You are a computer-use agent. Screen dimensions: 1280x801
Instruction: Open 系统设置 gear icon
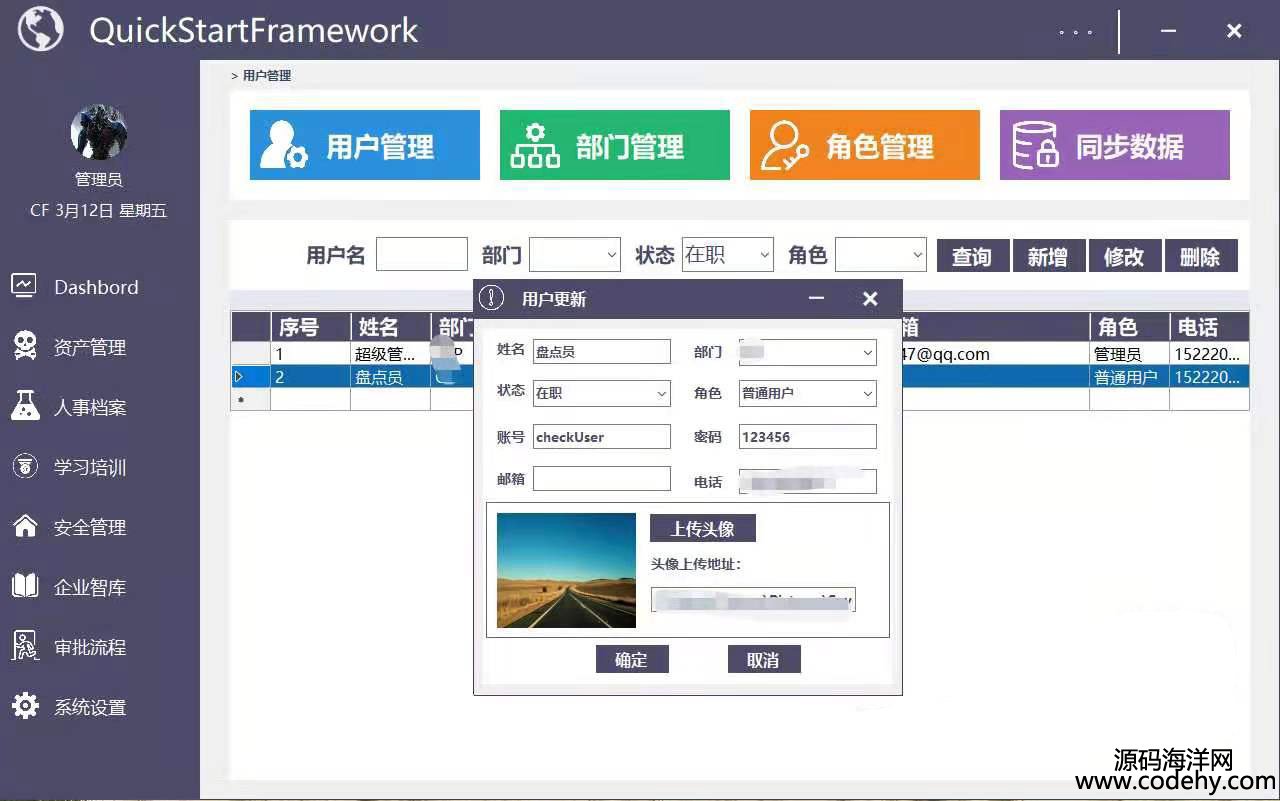[x=24, y=706]
